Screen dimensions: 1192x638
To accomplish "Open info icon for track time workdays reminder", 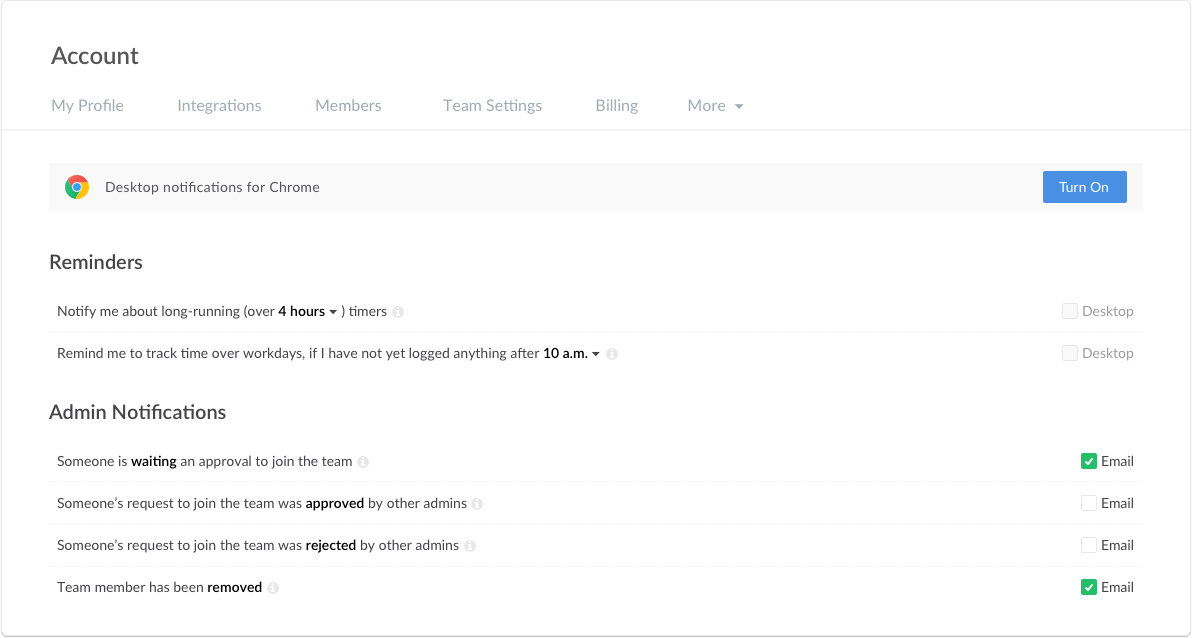I will click(612, 354).
